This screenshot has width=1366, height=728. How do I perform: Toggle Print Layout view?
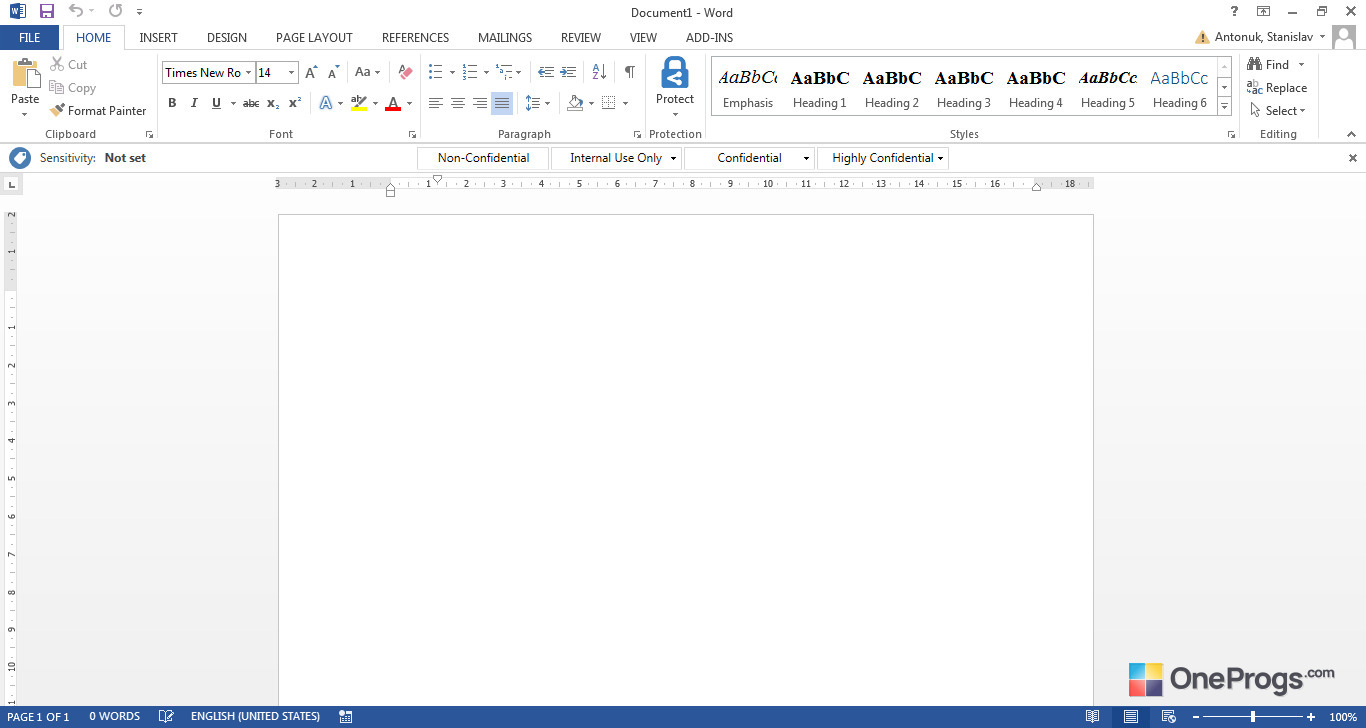pyautogui.click(x=1131, y=717)
